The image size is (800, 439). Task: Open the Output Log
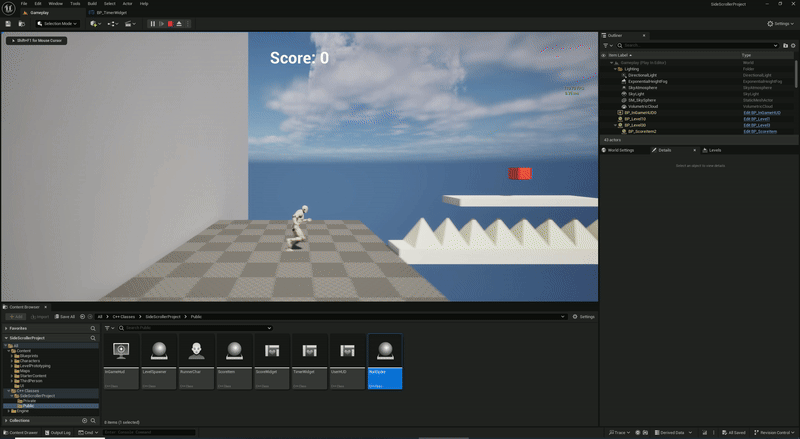(x=57, y=432)
